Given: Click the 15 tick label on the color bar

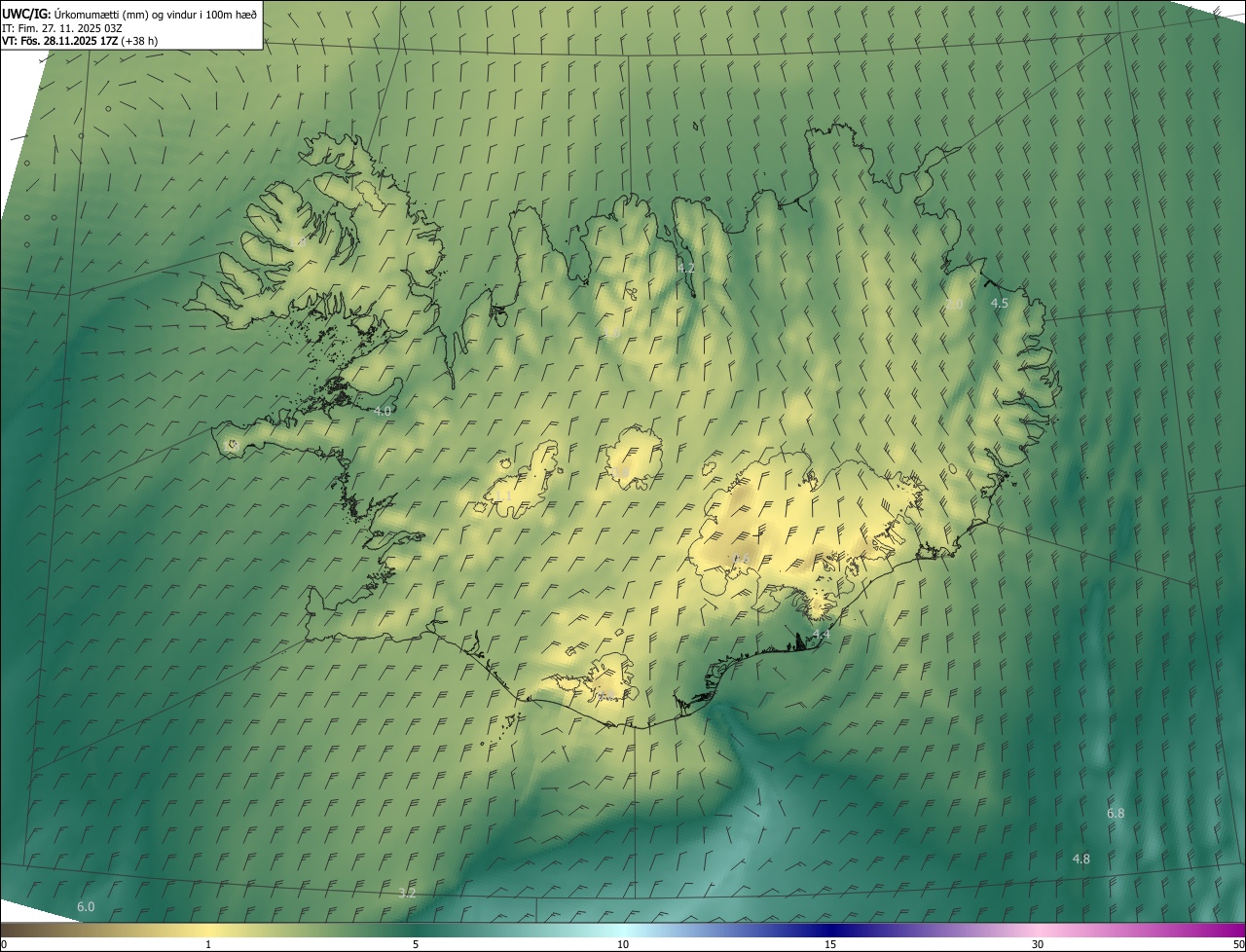Looking at the screenshot, I should click(x=830, y=944).
